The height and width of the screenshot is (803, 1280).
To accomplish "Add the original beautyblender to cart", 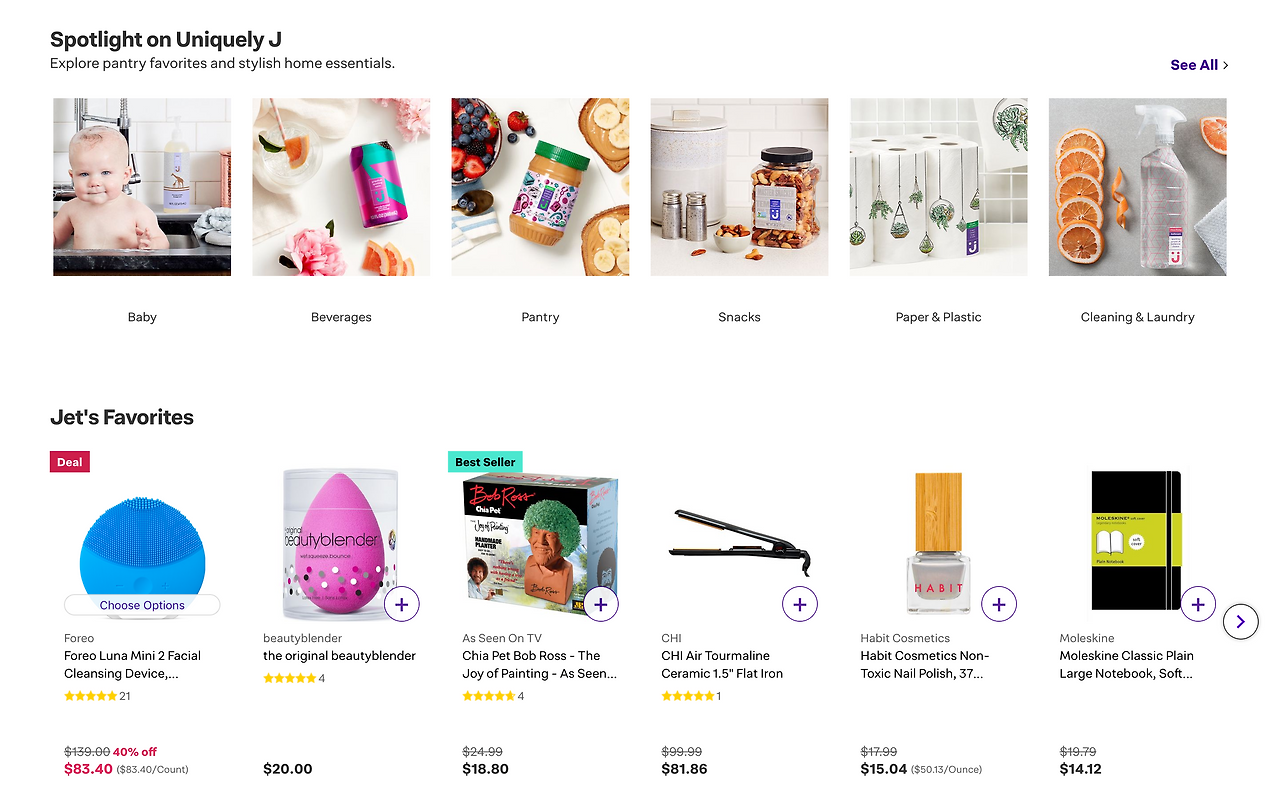I will click(401, 604).
